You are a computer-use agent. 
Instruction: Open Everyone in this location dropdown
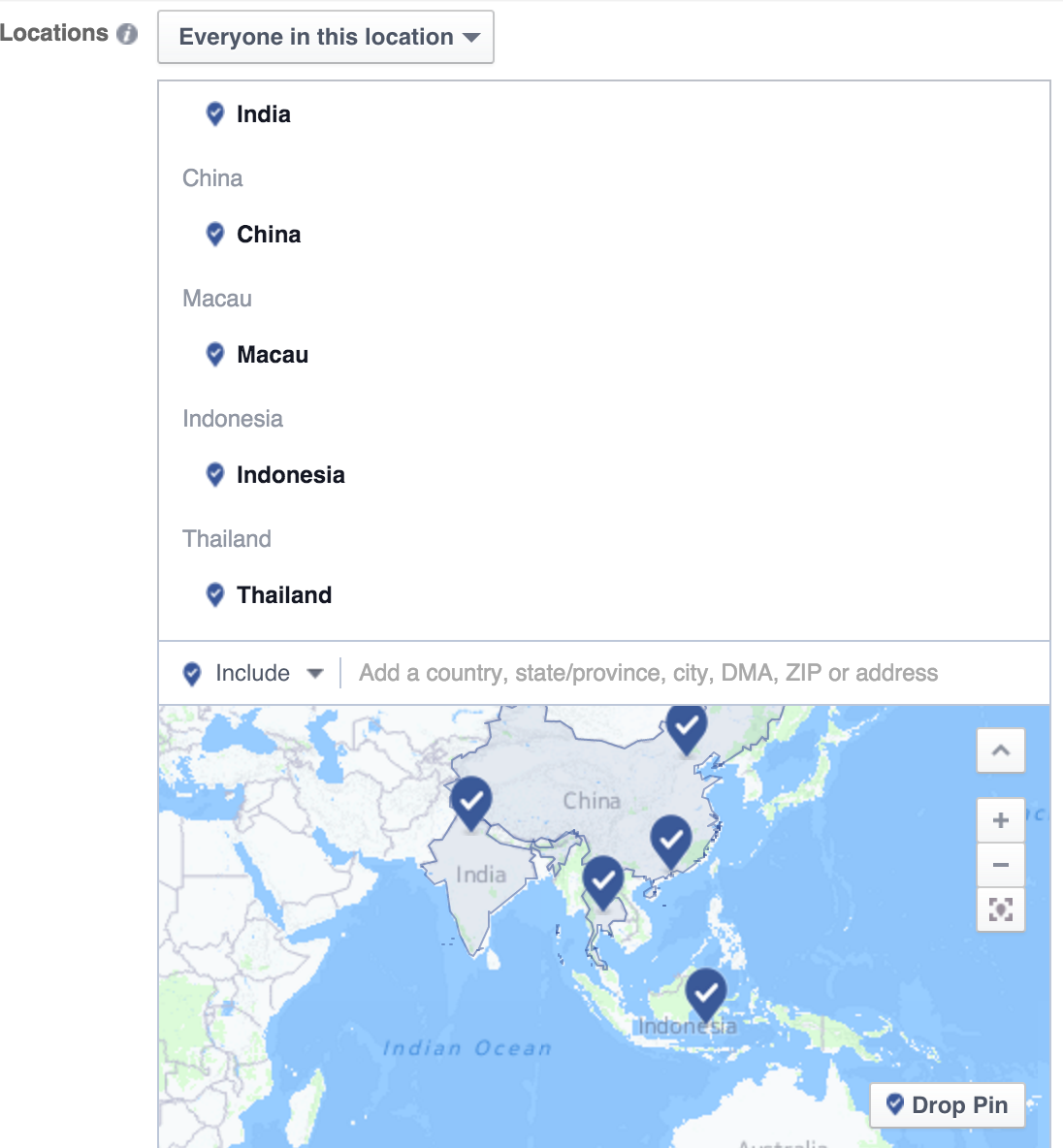point(326,37)
